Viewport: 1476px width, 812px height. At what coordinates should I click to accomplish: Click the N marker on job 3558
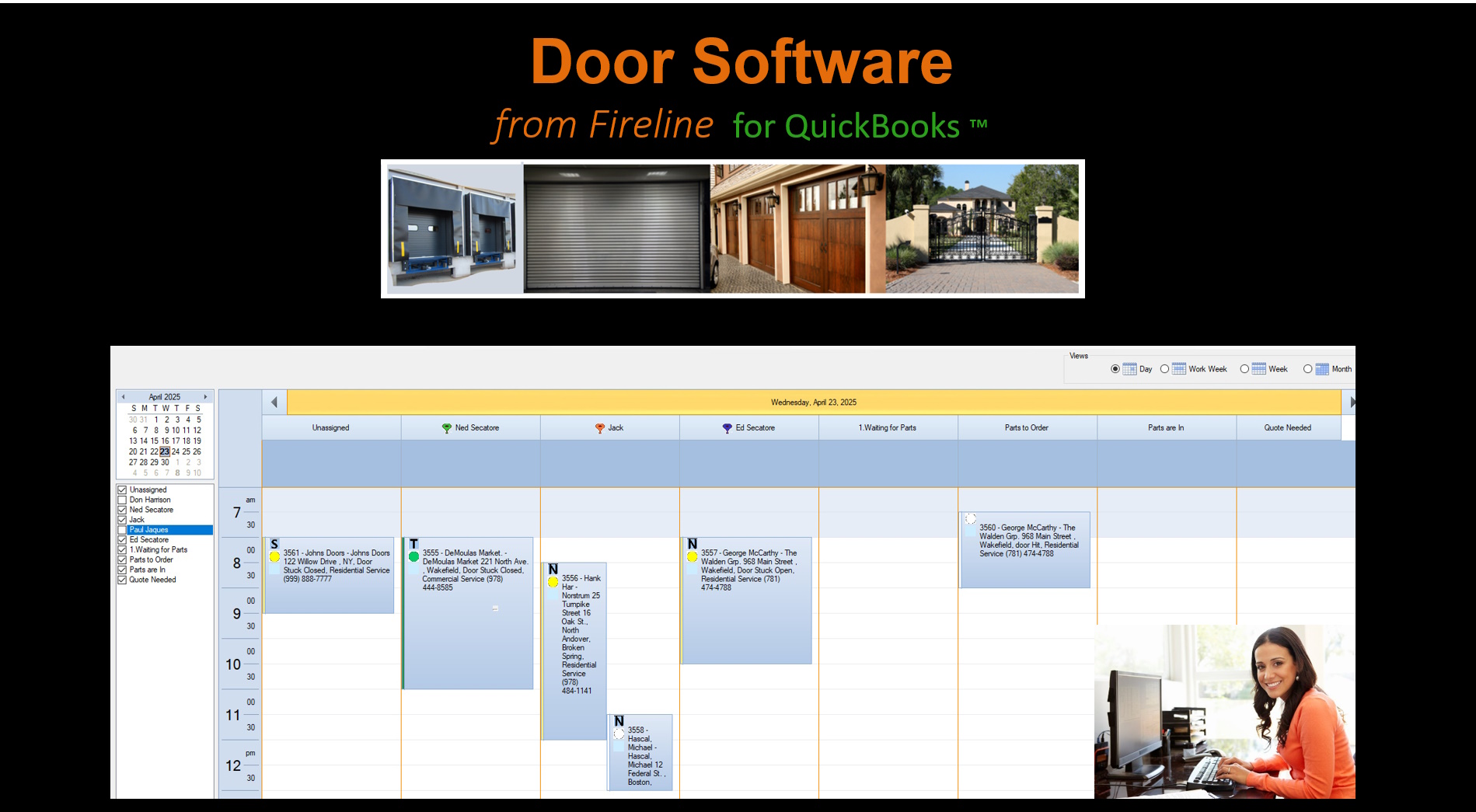click(x=619, y=721)
